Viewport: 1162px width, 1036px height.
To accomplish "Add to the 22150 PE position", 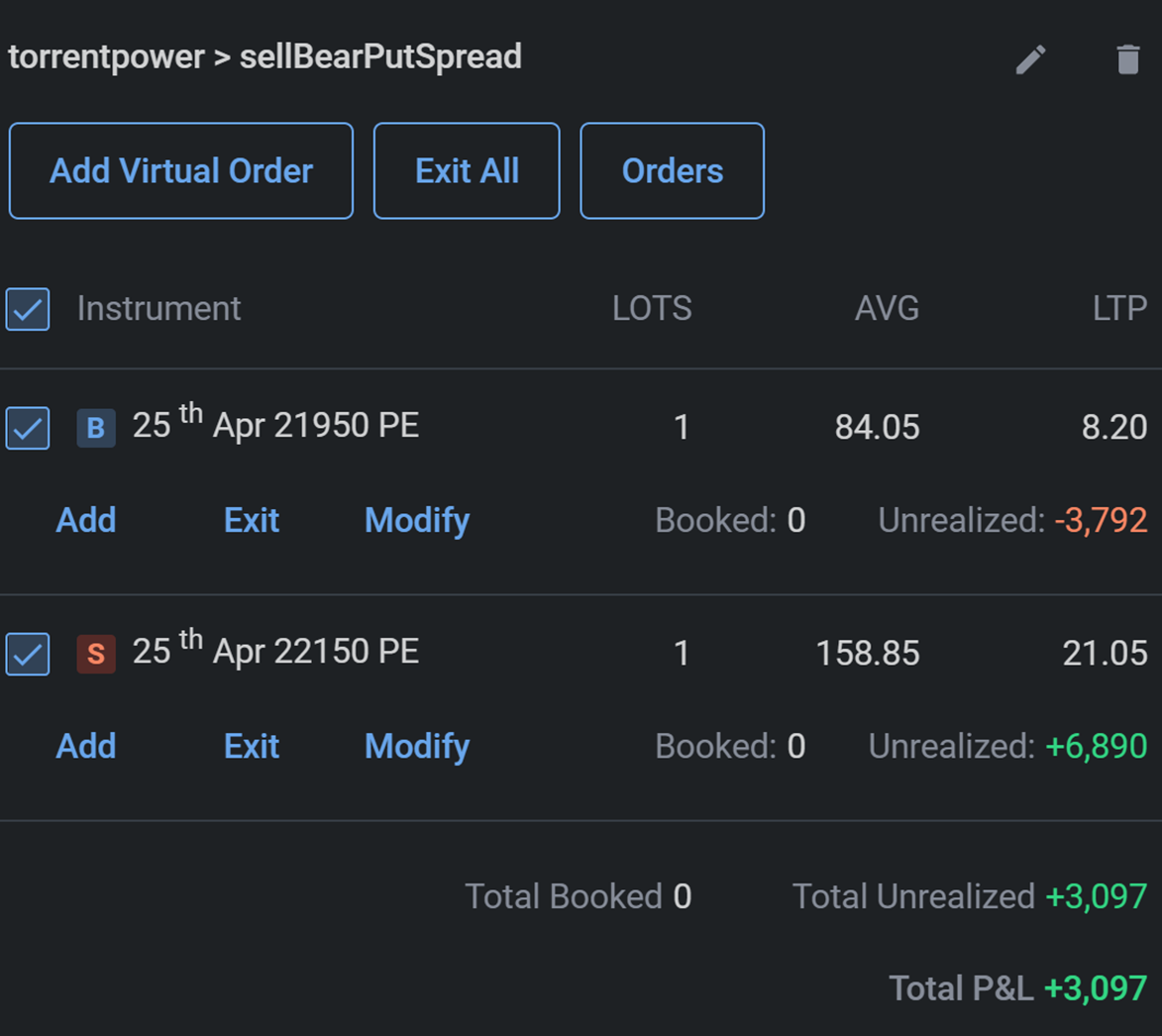I will 86,746.
